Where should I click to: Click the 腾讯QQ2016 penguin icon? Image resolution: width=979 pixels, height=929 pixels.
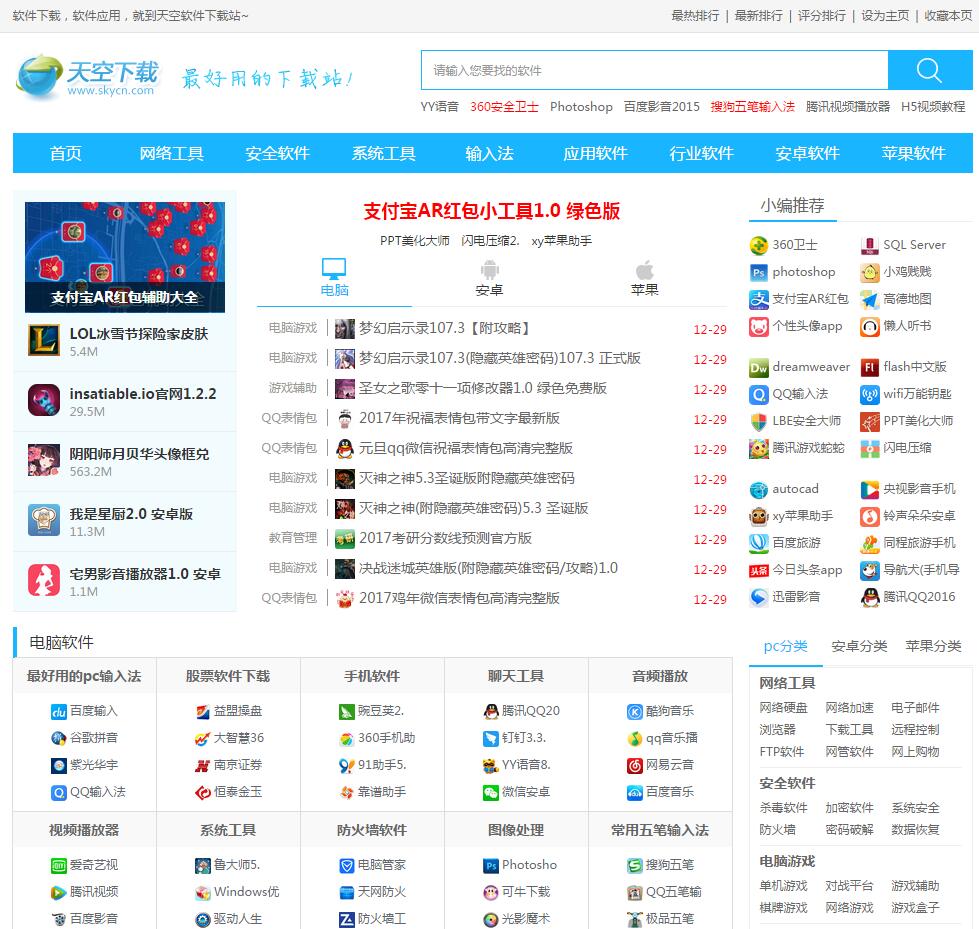tap(870, 597)
